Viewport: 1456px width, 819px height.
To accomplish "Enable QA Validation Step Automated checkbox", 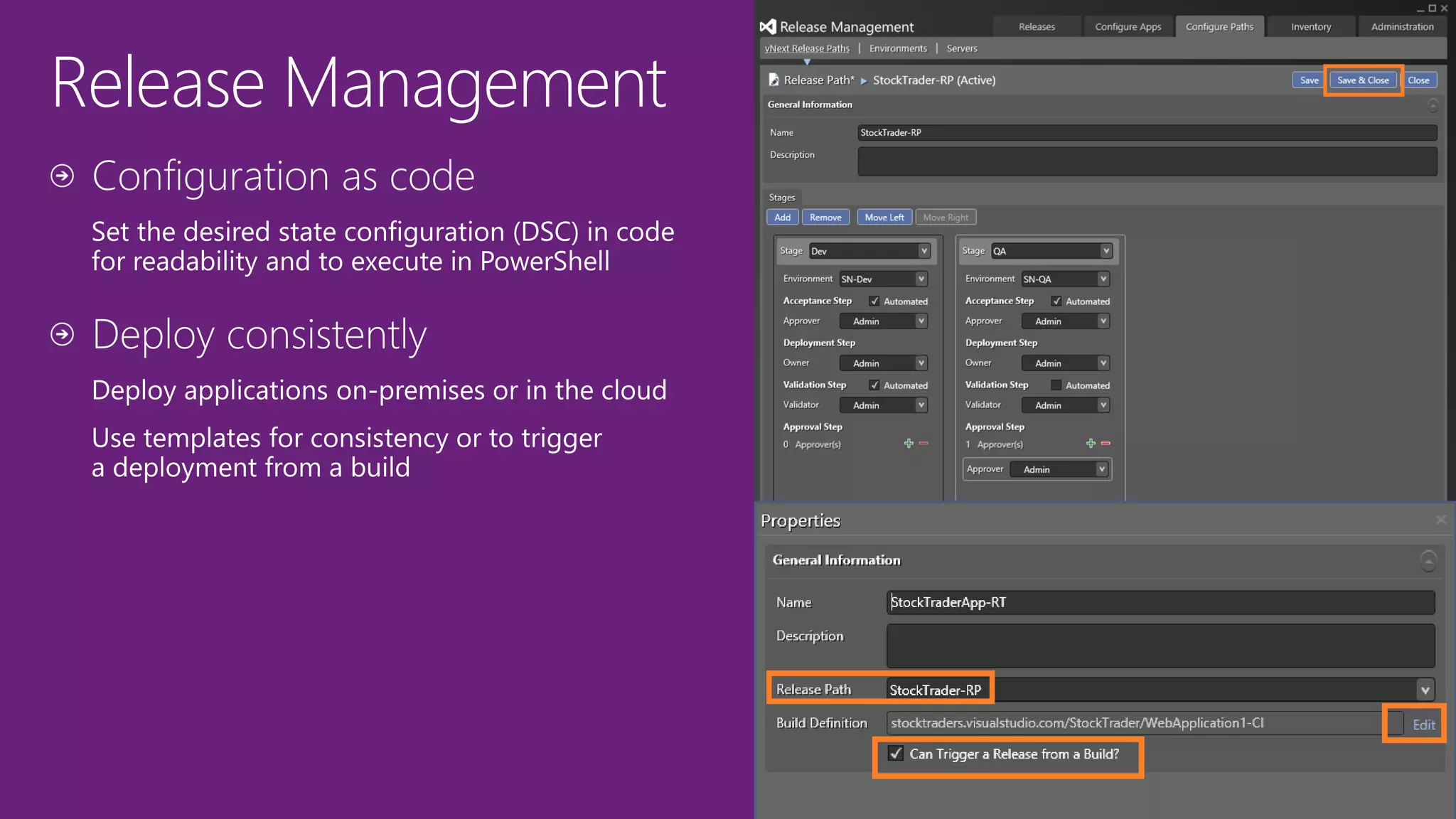I will click(x=1056, y=385).
